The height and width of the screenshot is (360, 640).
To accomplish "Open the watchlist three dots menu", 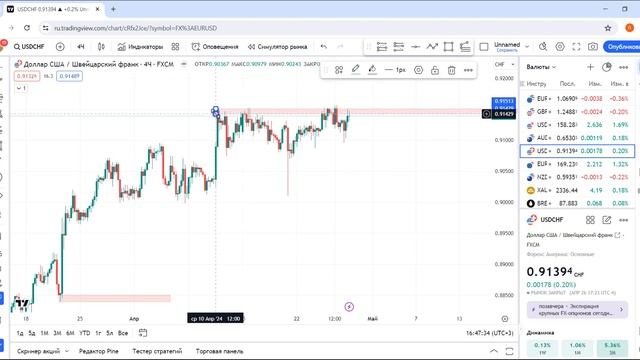I will (x=624, y=67).
